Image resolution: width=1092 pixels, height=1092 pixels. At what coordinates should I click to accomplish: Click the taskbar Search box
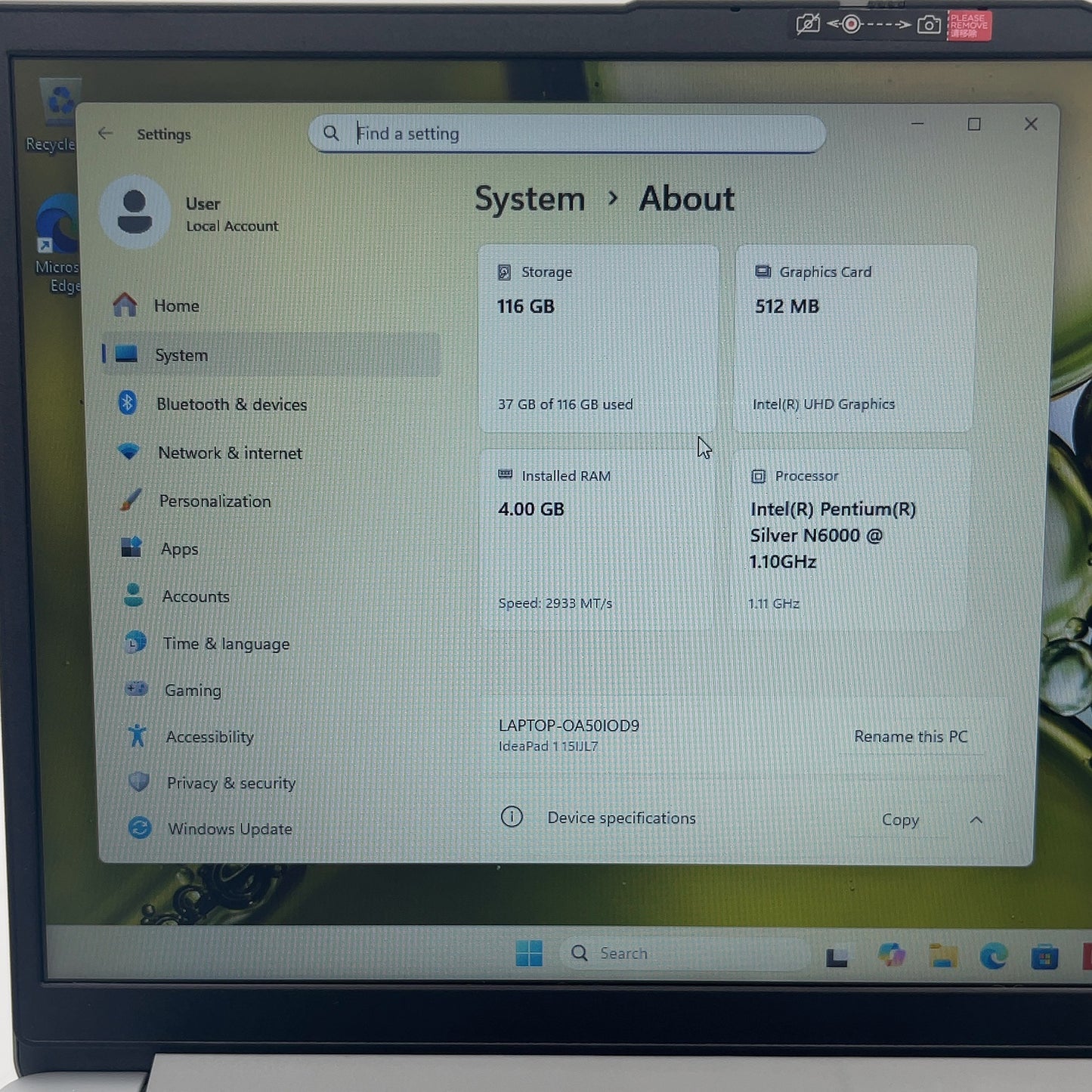pos(685,953)
